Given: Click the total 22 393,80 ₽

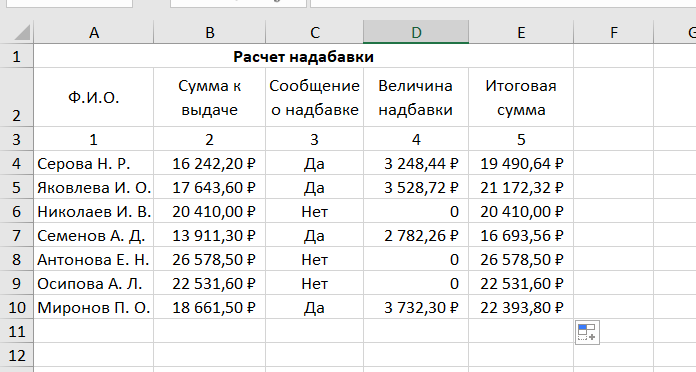Looking at the screenshot, I should tap(521, 307).
